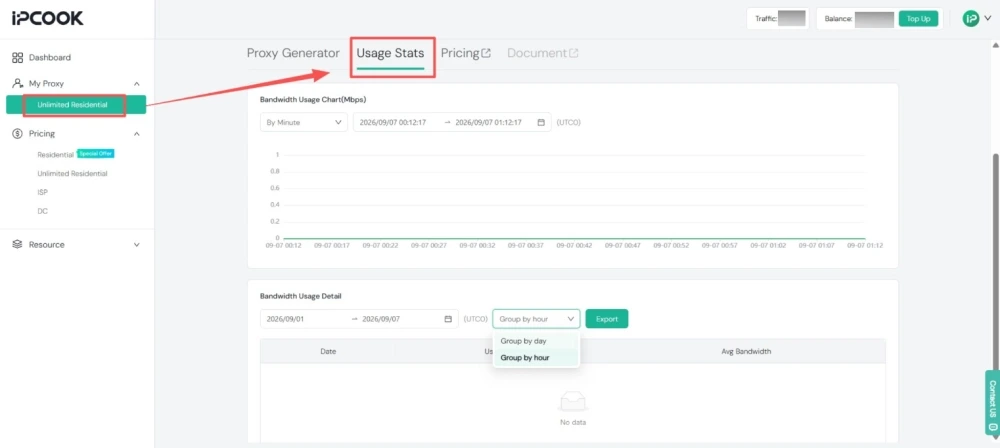
Task: Click the No data placeholder icon
Action: [573, 403]
